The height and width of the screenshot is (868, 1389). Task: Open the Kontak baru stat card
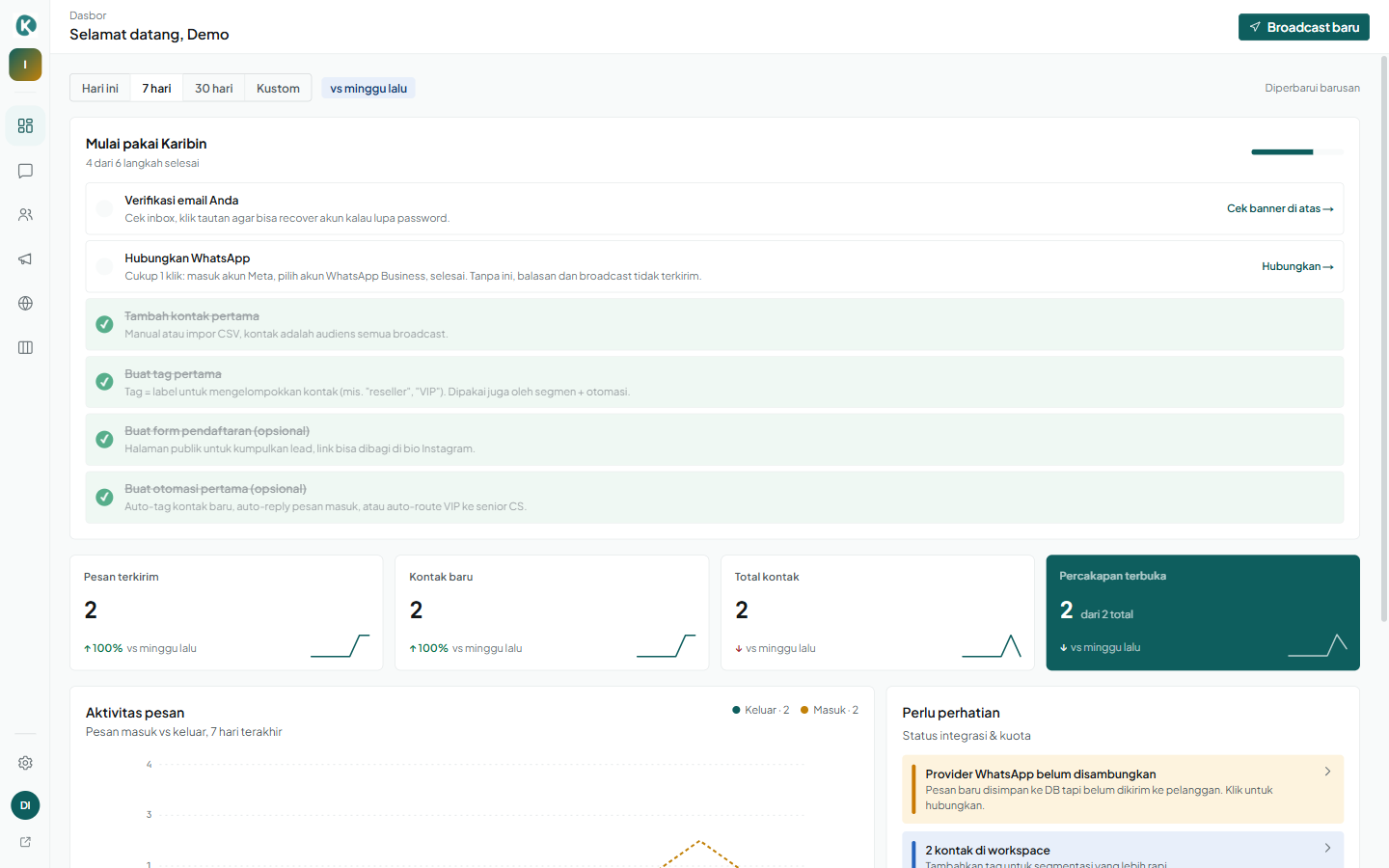(552, 612)
